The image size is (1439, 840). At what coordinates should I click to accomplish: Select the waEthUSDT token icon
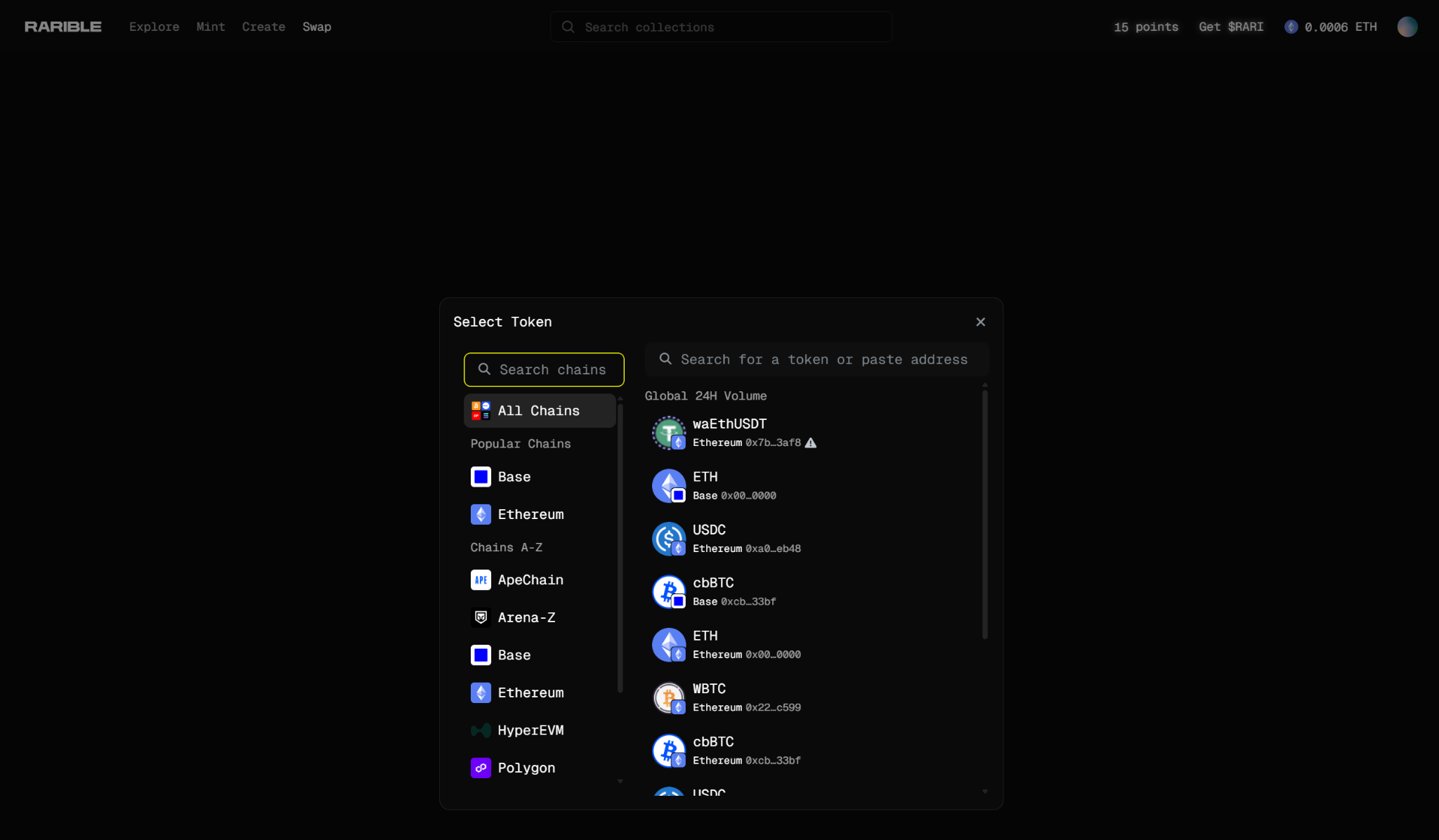click(668, 433)
